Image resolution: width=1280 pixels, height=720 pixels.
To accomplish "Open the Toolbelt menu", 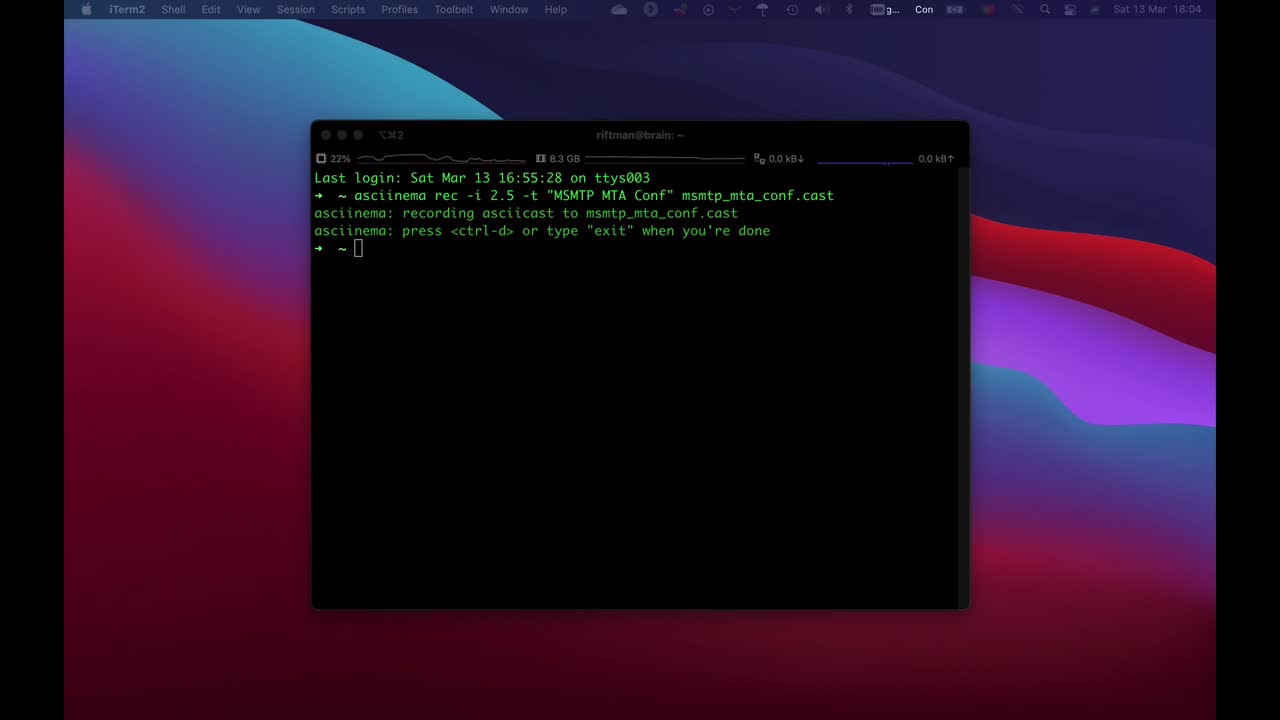I will click(453, 9).
